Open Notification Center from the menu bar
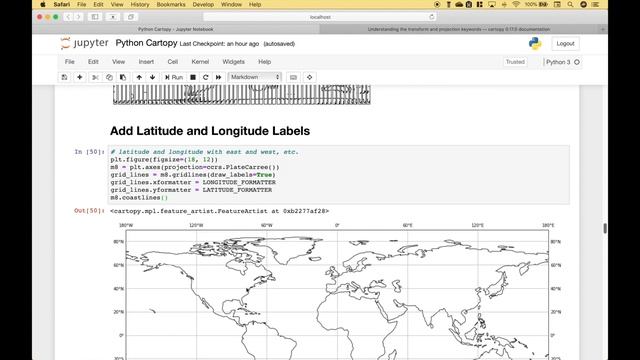 pos(596,4)
